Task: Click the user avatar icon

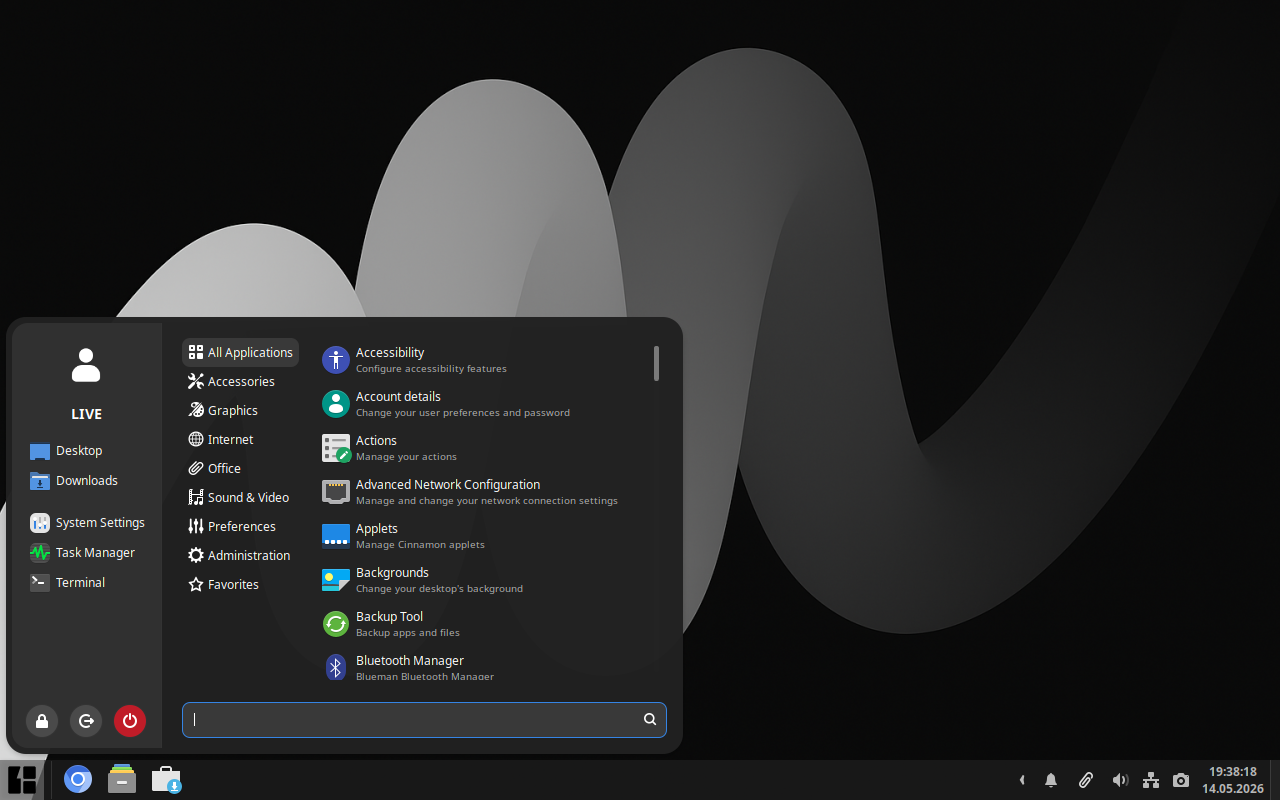Action: click(x=86, y=365)
